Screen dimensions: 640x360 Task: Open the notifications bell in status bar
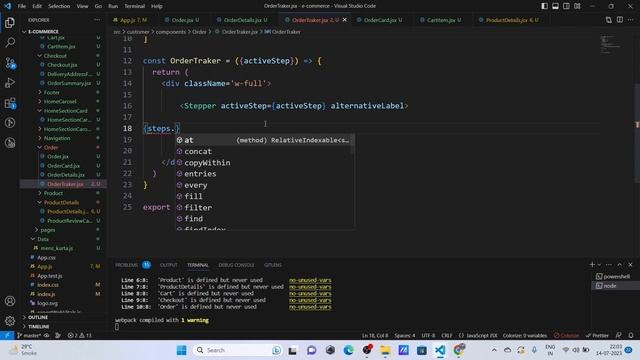pos(631,336)
